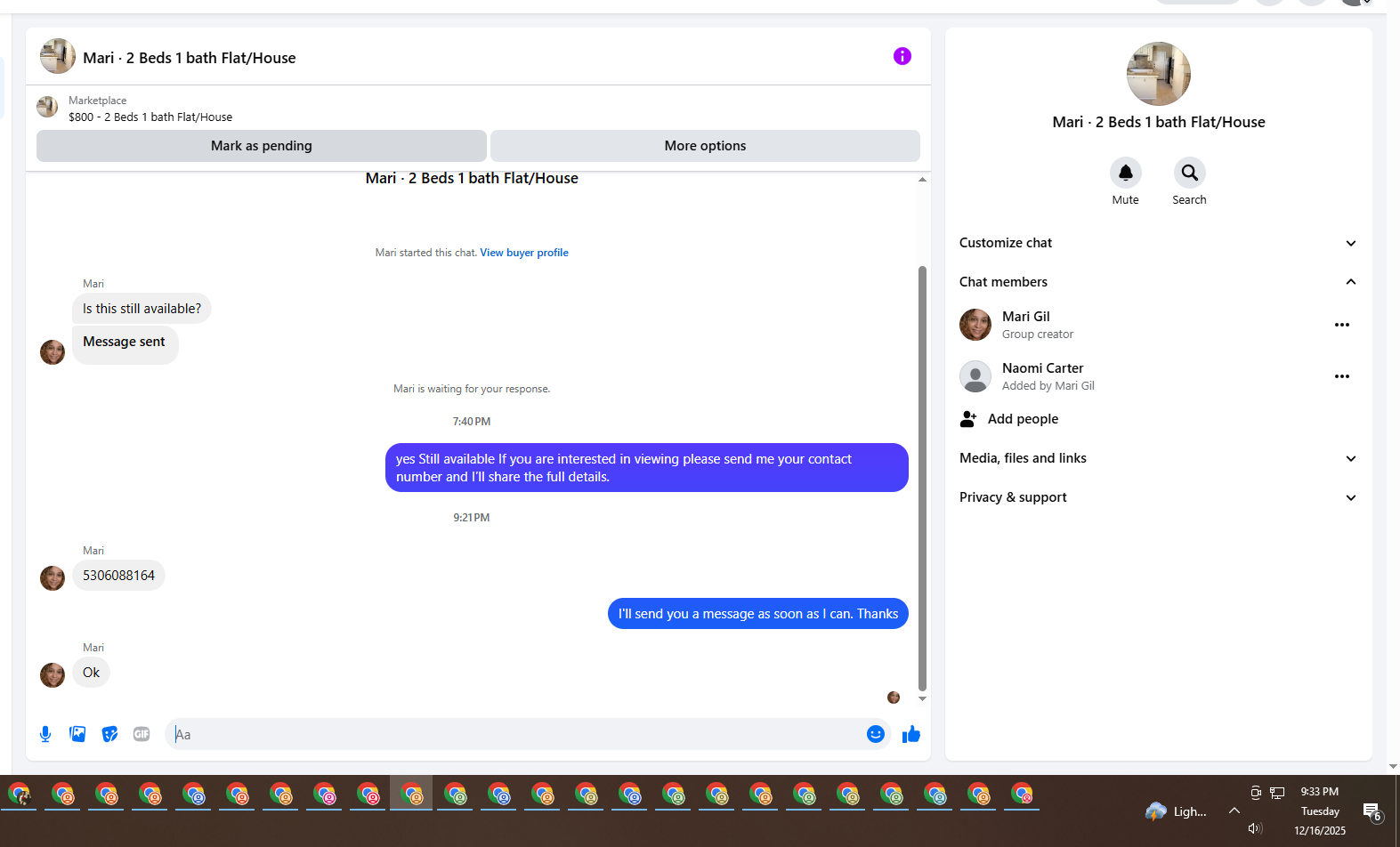Click the Customize chat chevron arrow
1400x847 pixels.
click(1350, 243)
